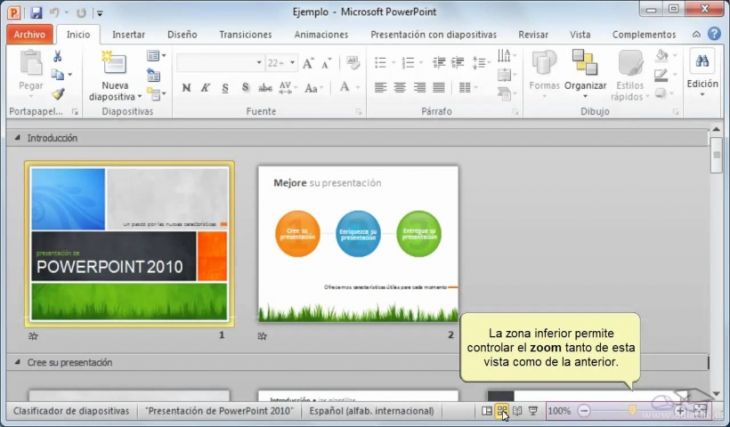This screenshot has height=427, width=730.
Task: Click the Redo arrow in quick access toolbar
Action: tap(81, 13)
